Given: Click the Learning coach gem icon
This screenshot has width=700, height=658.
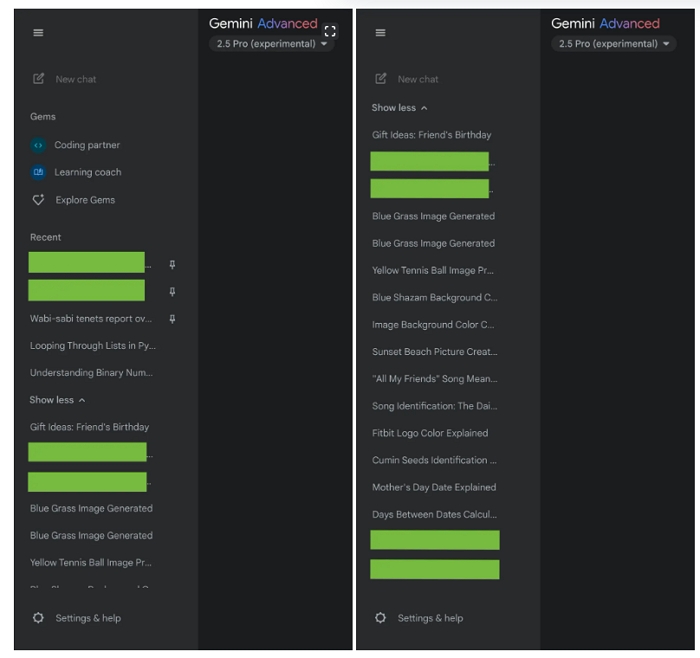Looking at the screenshot, I should pyautogui.click(x=38, y=172).
